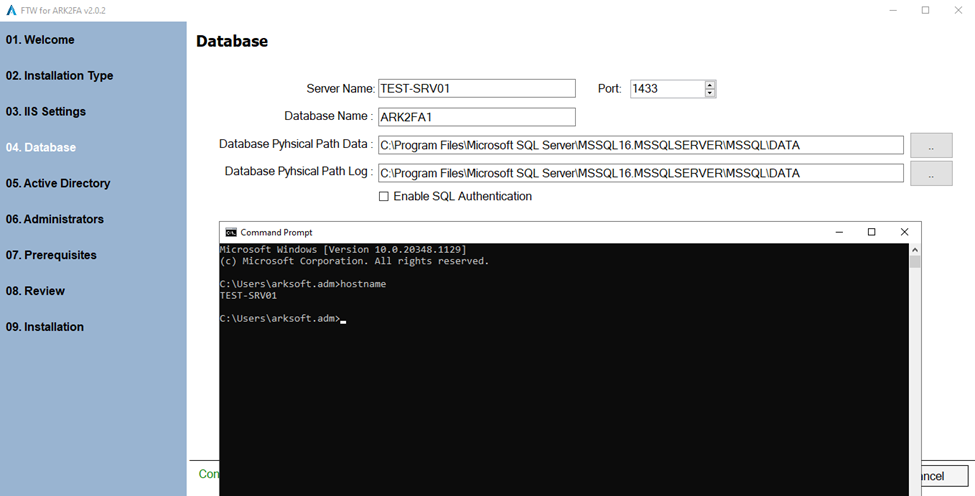Viewport: 975px width, 496px height.
Task: Decrease the Port value with down arrow
Action: click(710, 93)
